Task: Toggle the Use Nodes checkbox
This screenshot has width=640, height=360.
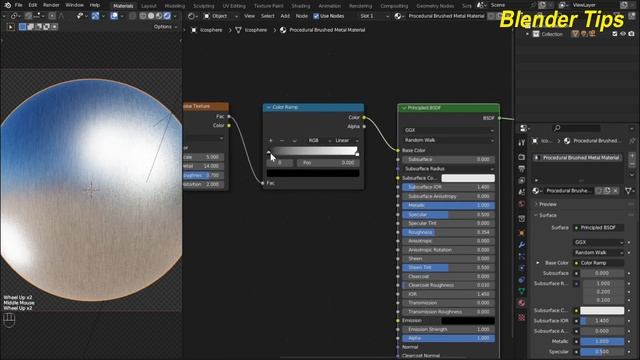Action: pyautogui.click(x=316, y=16)
